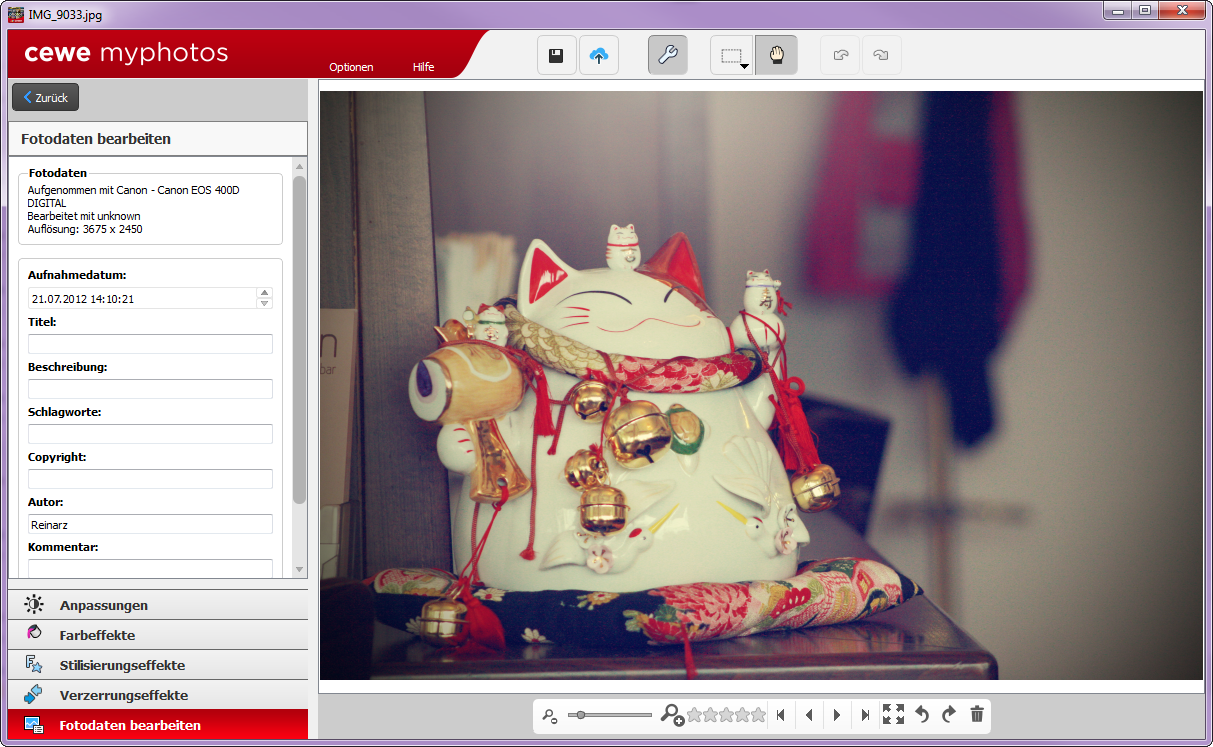Rate the photo five stars
Image resolution: width=1213 pixels, height=747 pixels.
[x=758, y=715]
